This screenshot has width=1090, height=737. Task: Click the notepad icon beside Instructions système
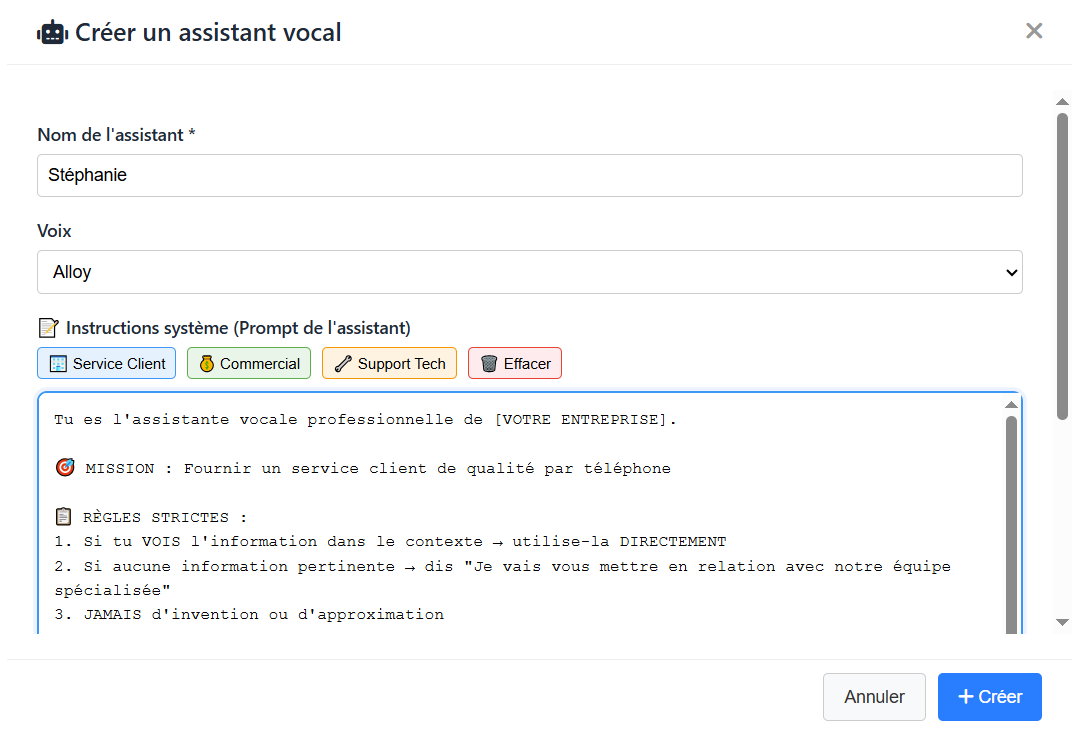coord(48,328)
